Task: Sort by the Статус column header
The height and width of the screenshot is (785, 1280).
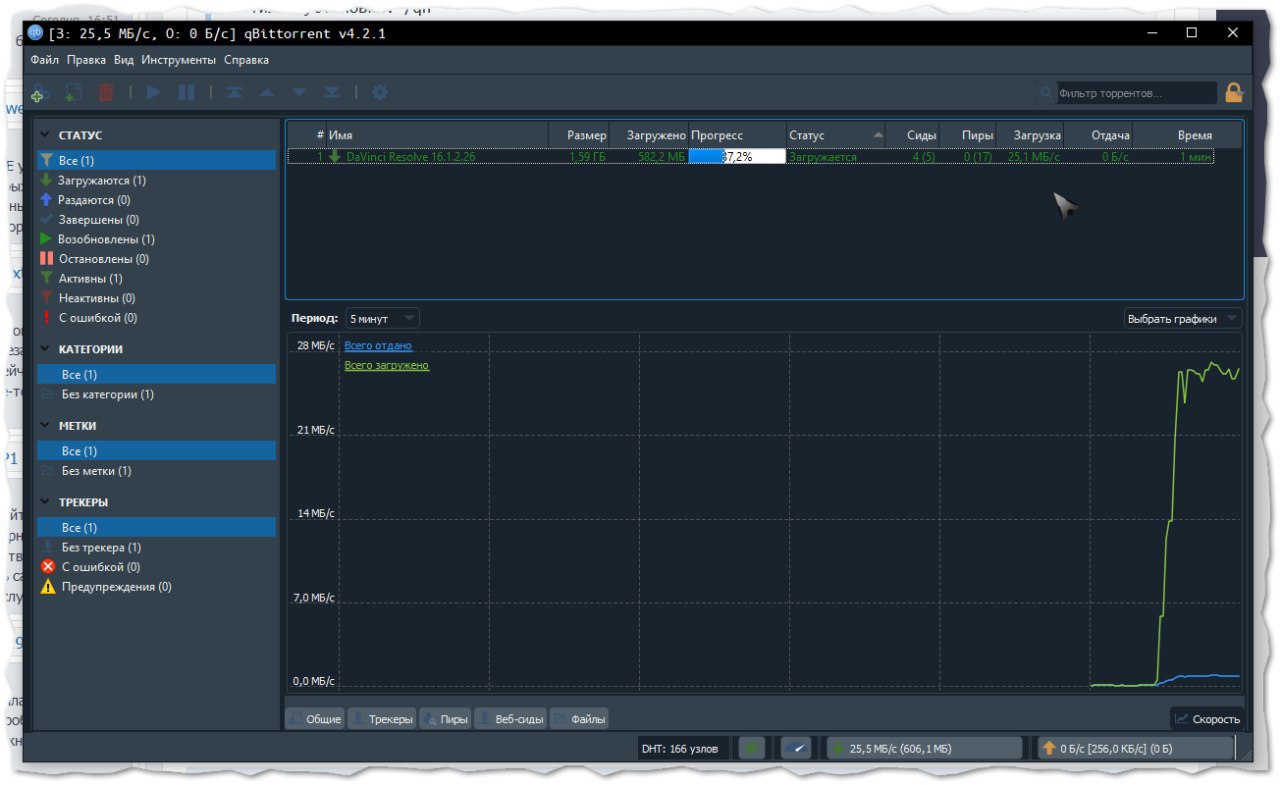Action: click(x=836, y=135)
